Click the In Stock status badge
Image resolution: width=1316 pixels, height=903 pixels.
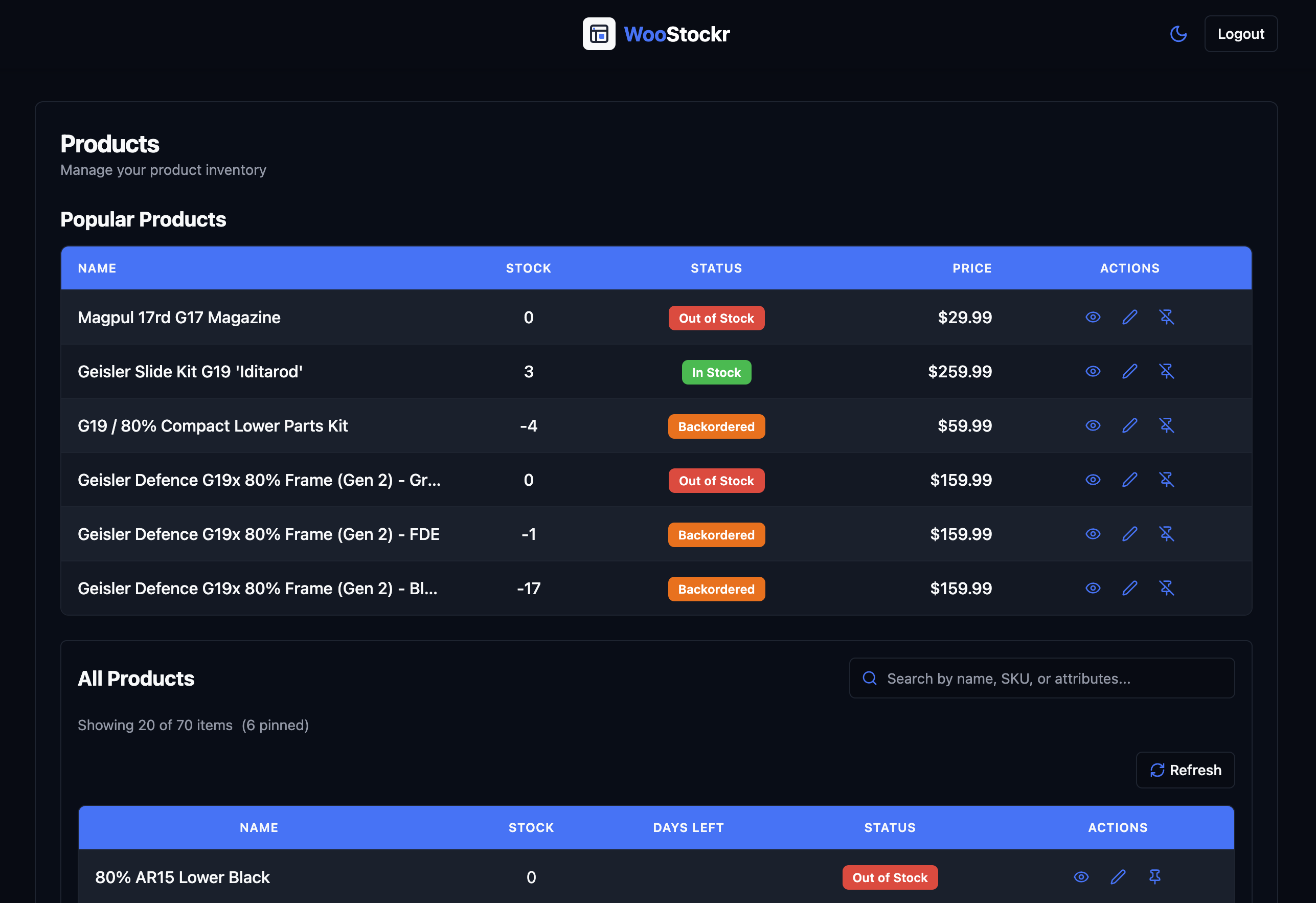[716, 372]
